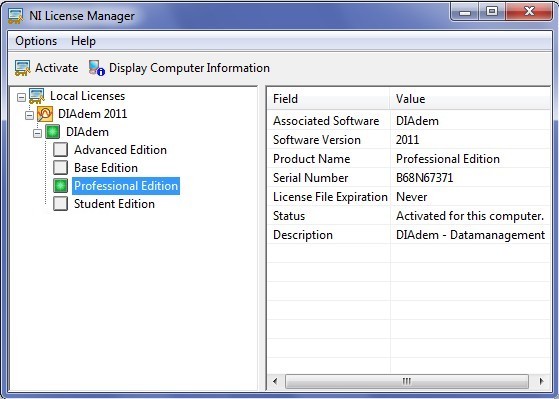Click the Value column header

pos(470,99)
